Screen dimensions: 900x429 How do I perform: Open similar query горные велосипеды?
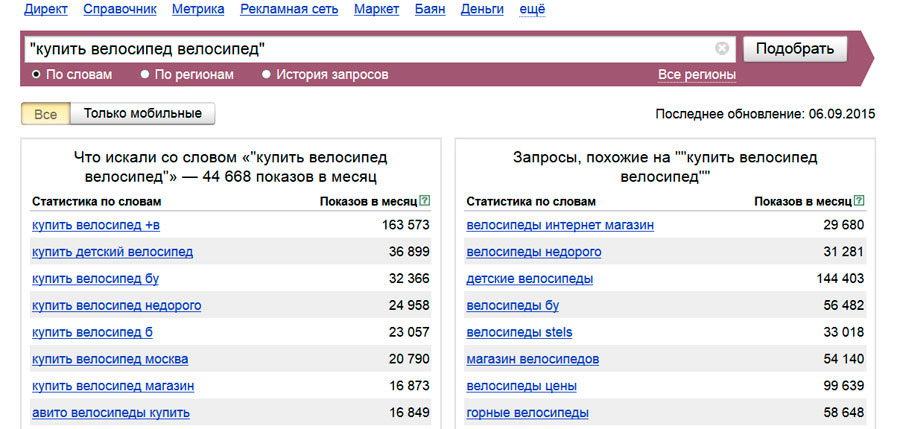(527, 413)
